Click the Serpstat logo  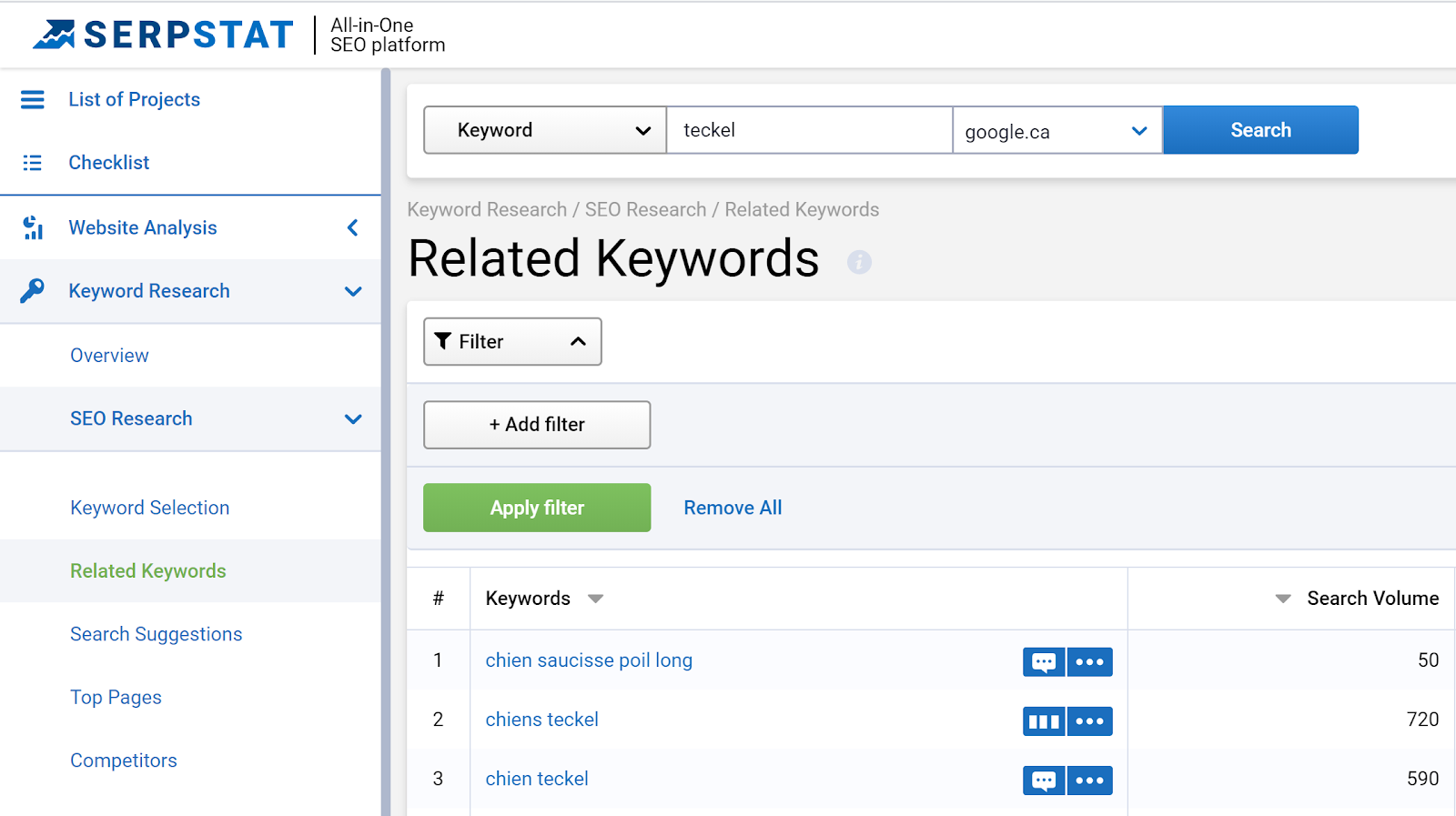(x=164, y=35)
